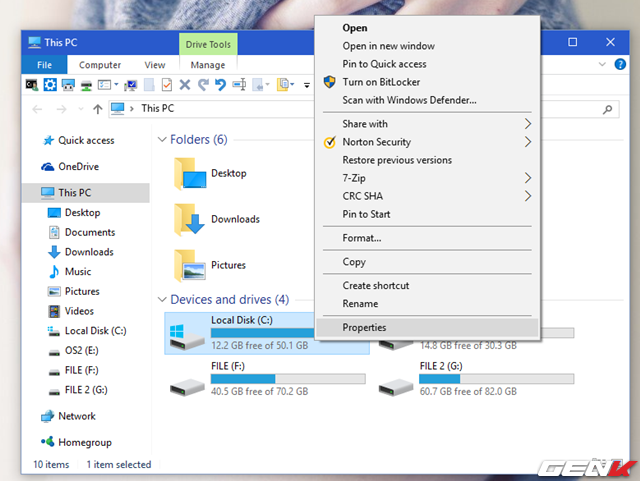Click the blue Undo arrow icon
This screenshot has height=481, width=640.
coord(222,85)
